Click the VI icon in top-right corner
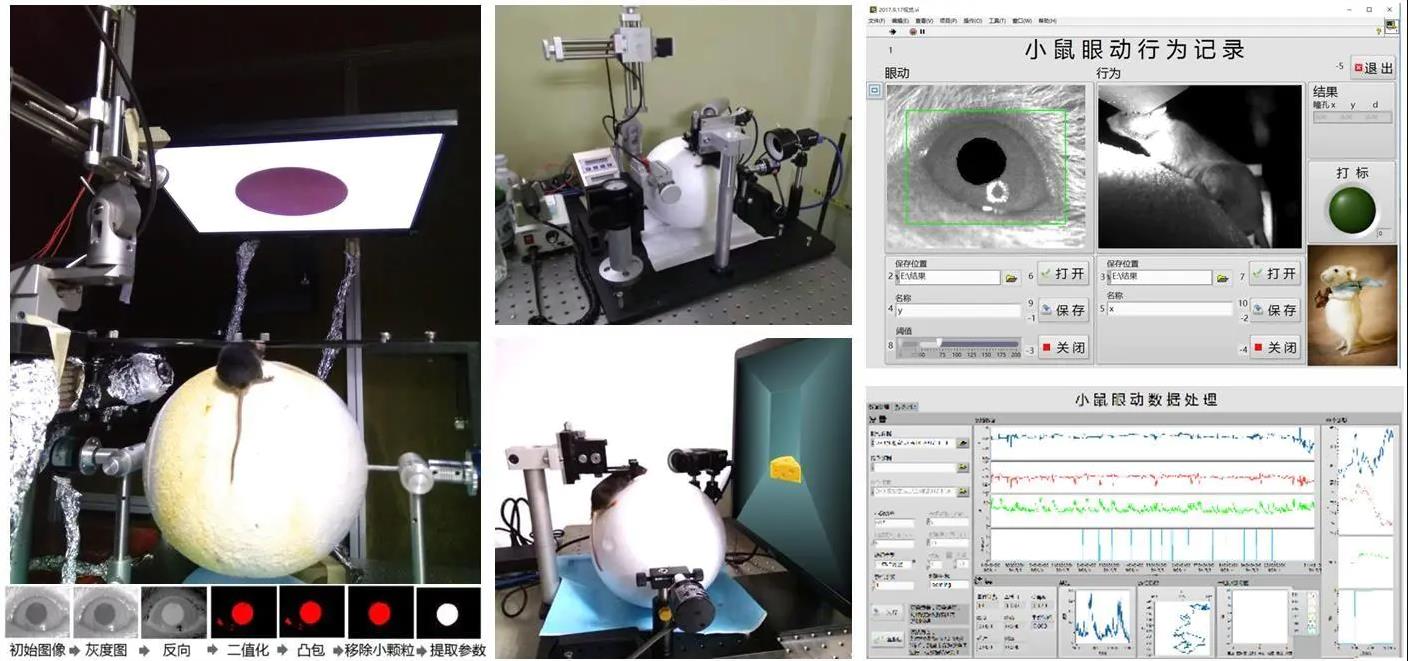 tap(1391, 25)
